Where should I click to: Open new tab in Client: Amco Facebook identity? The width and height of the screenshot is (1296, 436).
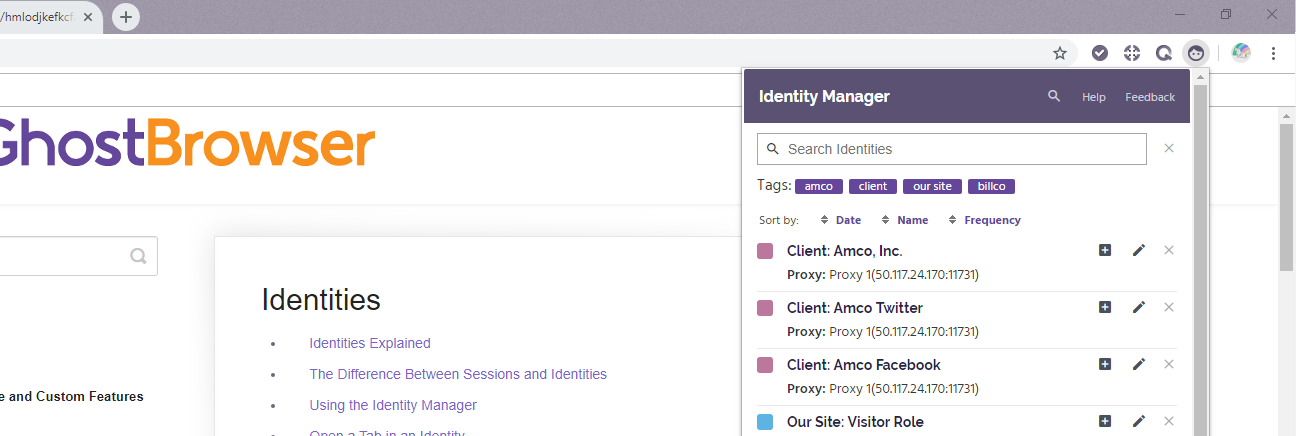[x=1105, y=364]
